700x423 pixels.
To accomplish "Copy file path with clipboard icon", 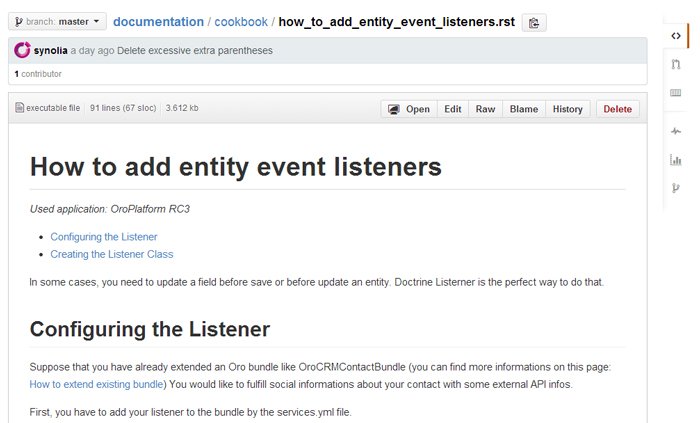I will [534, 22].
